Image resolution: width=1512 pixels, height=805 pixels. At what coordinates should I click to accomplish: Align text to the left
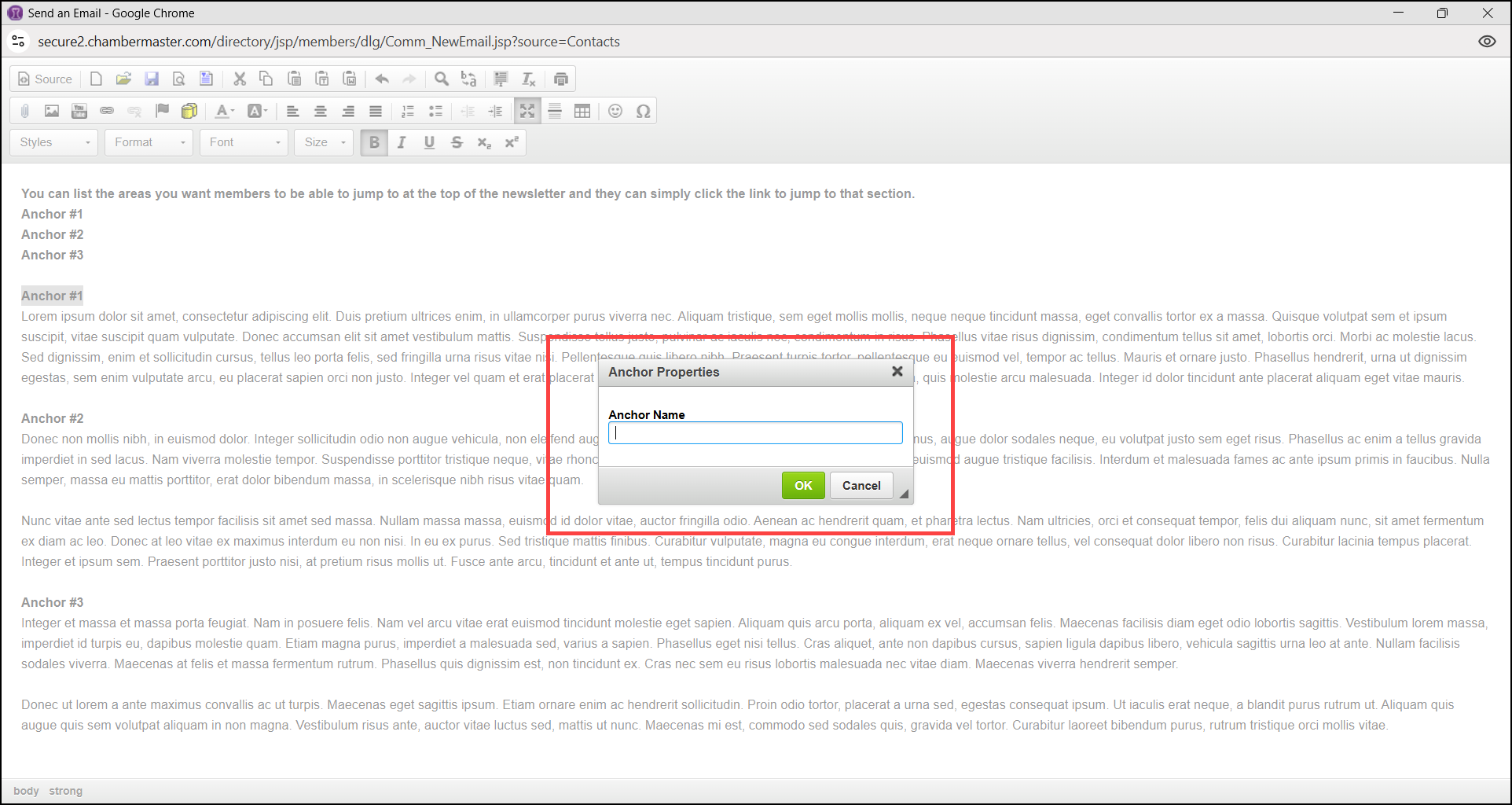(x=293, y=111)
